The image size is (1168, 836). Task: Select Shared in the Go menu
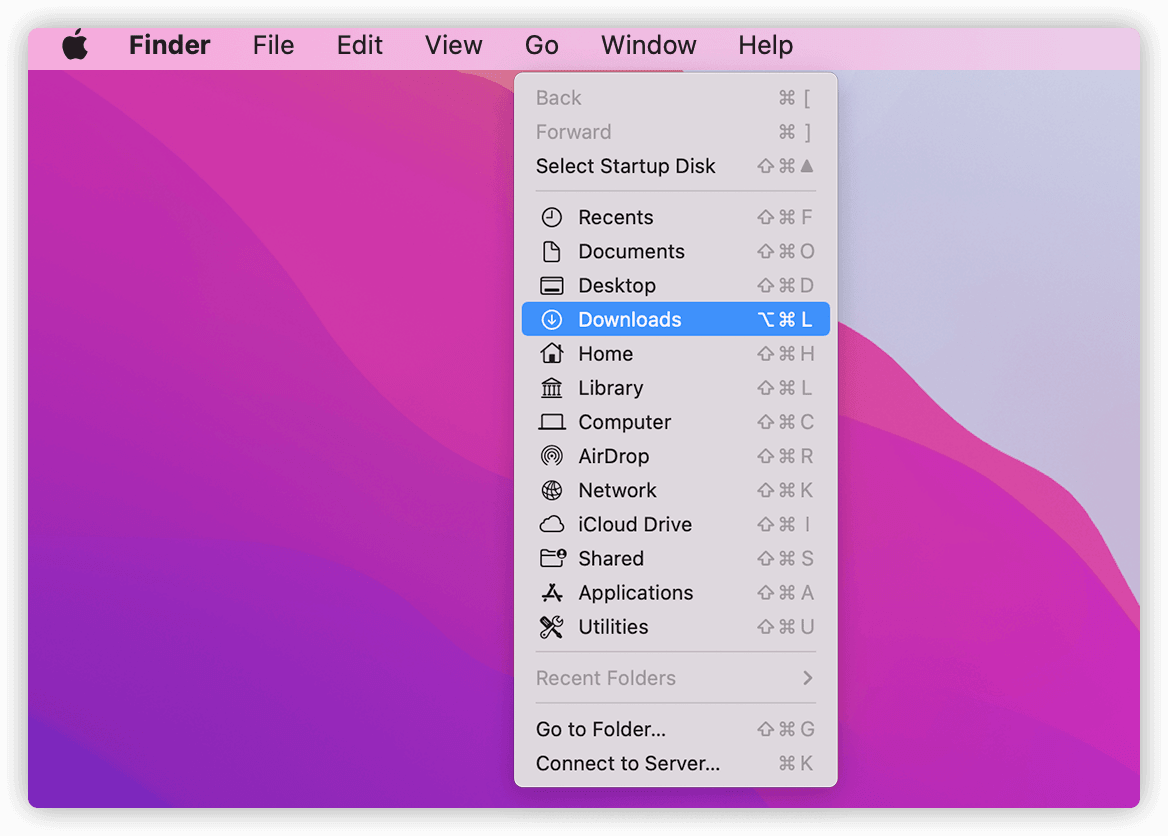click(x=676, y=558)
